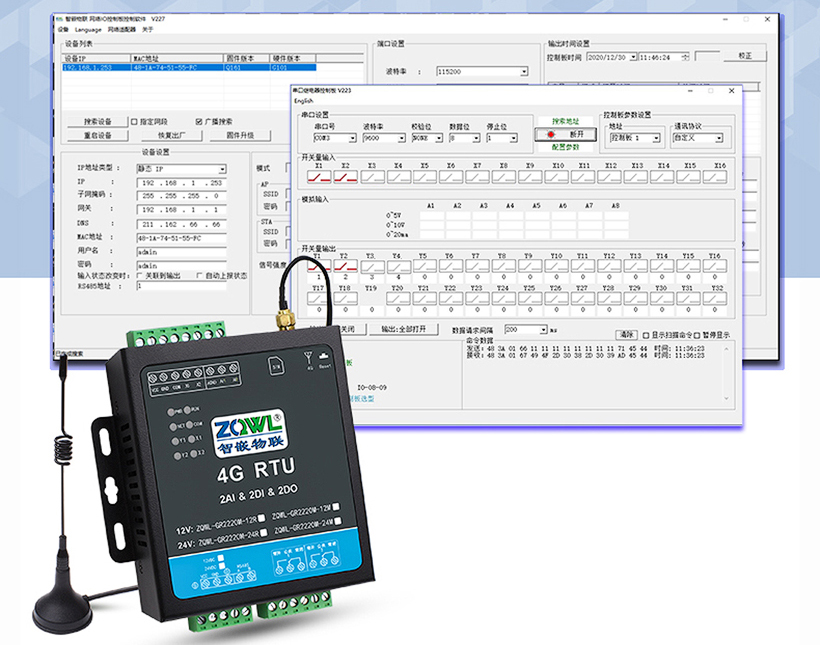820x645 pixels.
Task: Open the 115200 baud rate dropdown
Action: (x=523, y=72)
